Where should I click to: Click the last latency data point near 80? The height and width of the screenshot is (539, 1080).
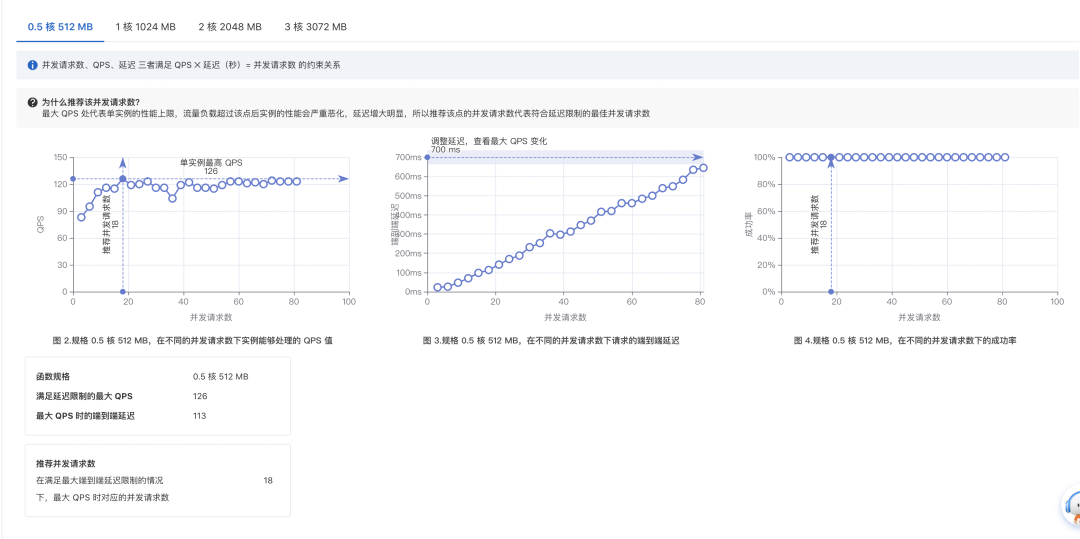coord(703,168)
